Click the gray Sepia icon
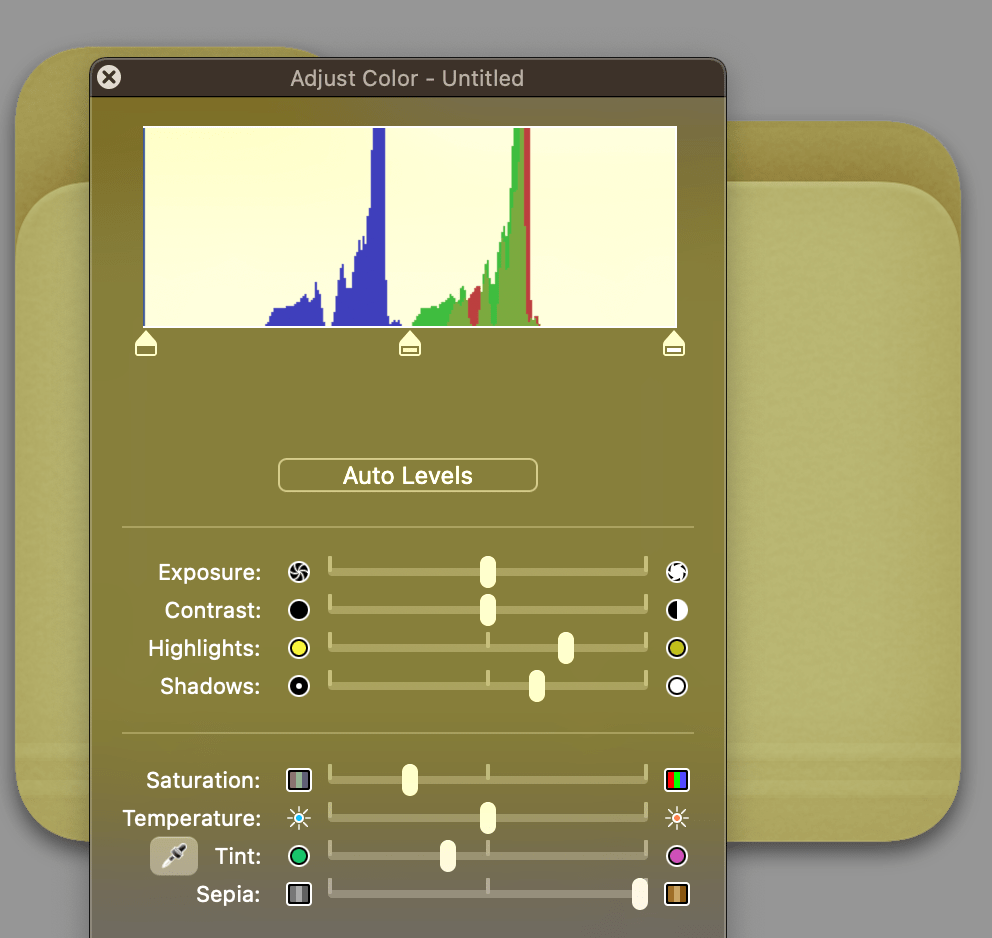 click(x=299, y=894)
